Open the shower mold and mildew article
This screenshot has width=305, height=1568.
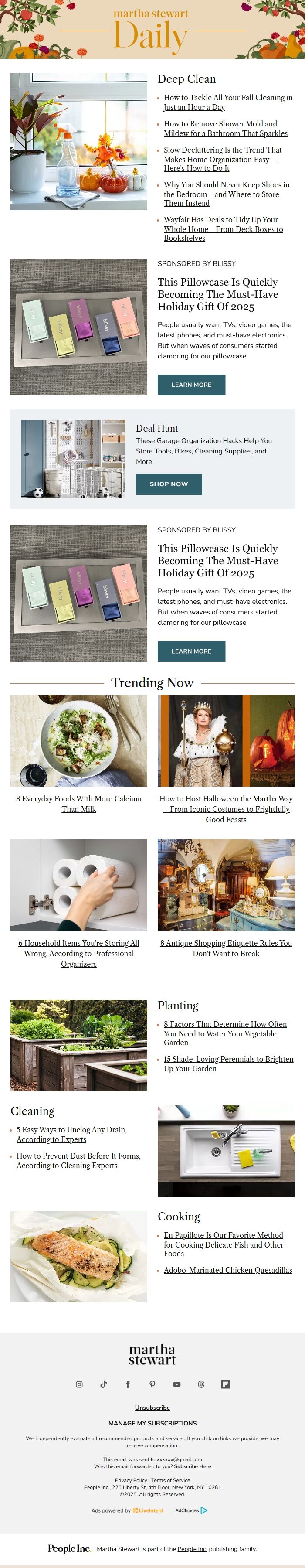coord(225,129)
